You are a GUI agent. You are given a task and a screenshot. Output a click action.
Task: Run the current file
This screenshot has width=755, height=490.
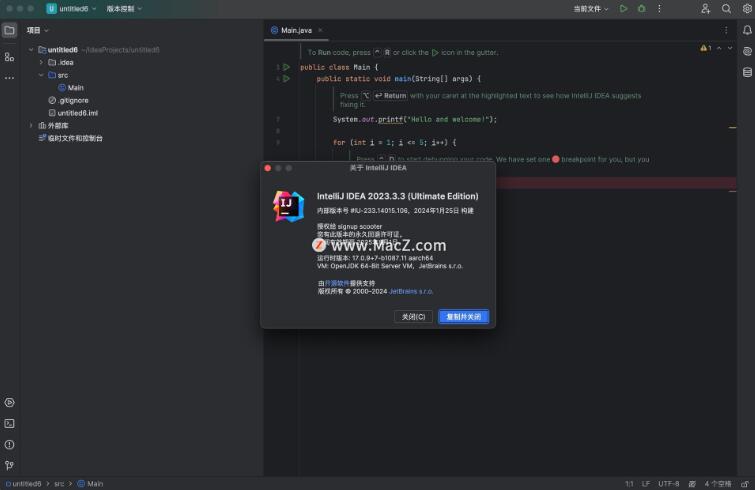click(624, 9)
